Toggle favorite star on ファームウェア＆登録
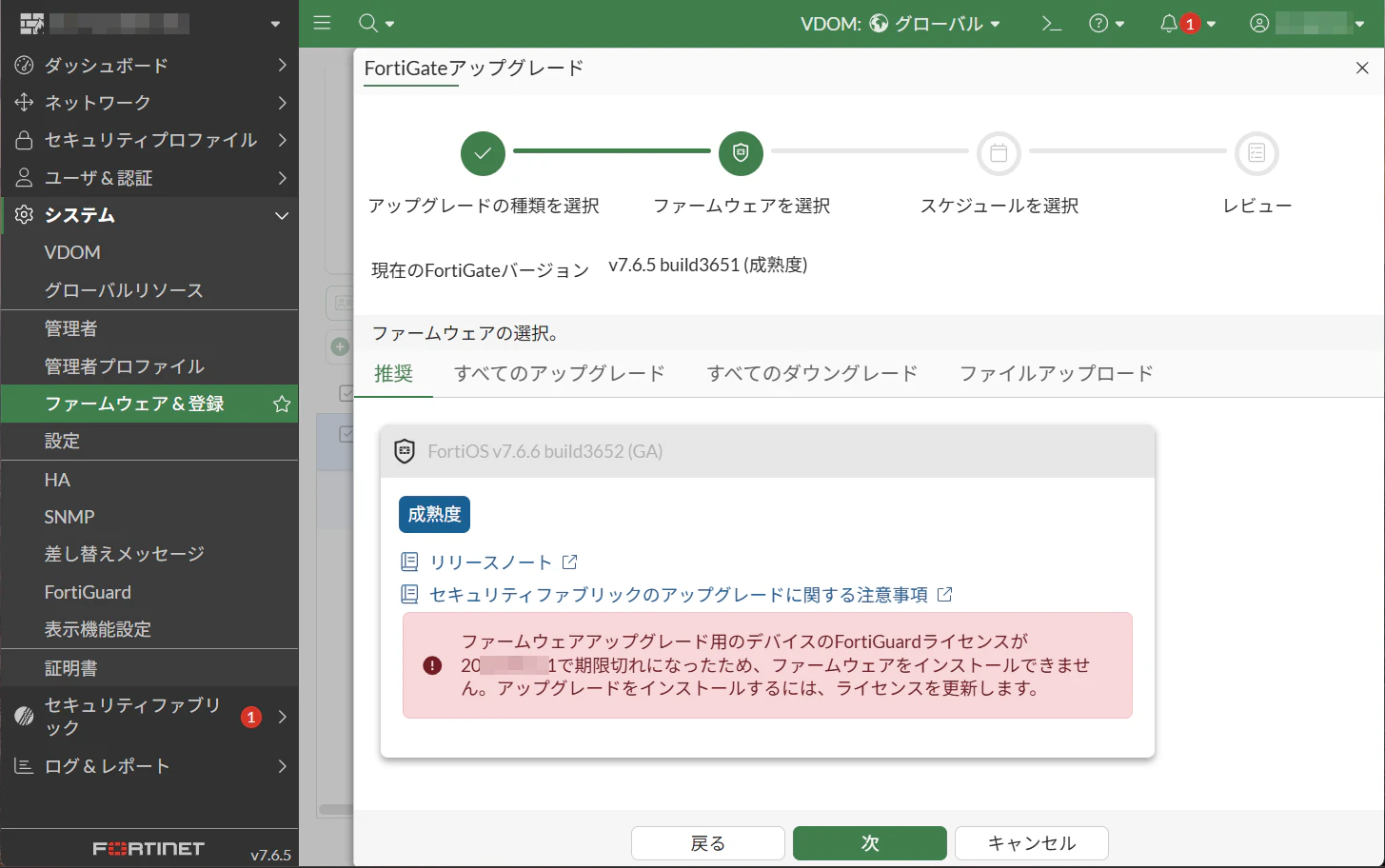1385x868 pixels. [281, 404]
